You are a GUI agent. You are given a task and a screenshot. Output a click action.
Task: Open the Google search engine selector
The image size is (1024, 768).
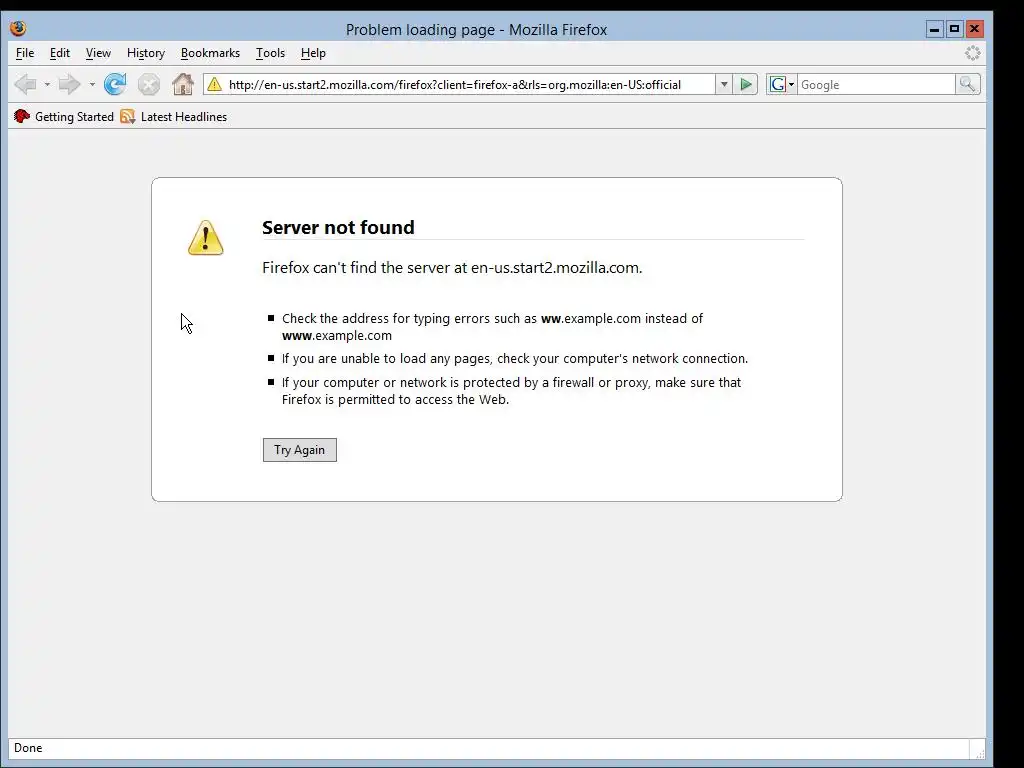[782, 84]
